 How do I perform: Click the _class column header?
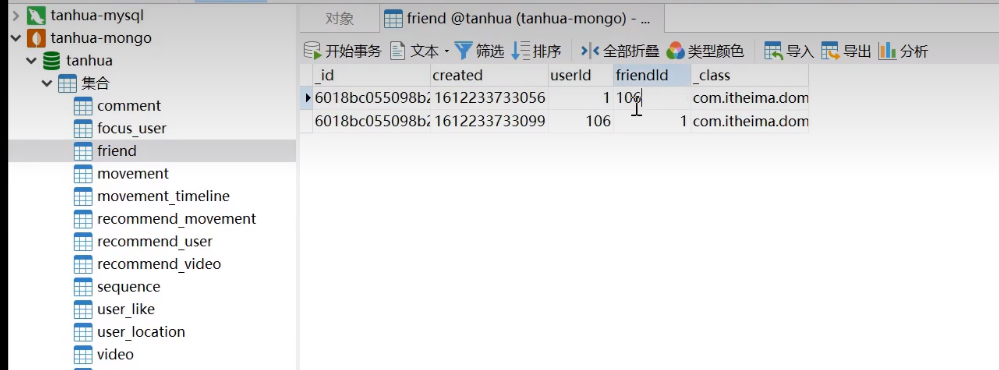click(x=749, y=75)
